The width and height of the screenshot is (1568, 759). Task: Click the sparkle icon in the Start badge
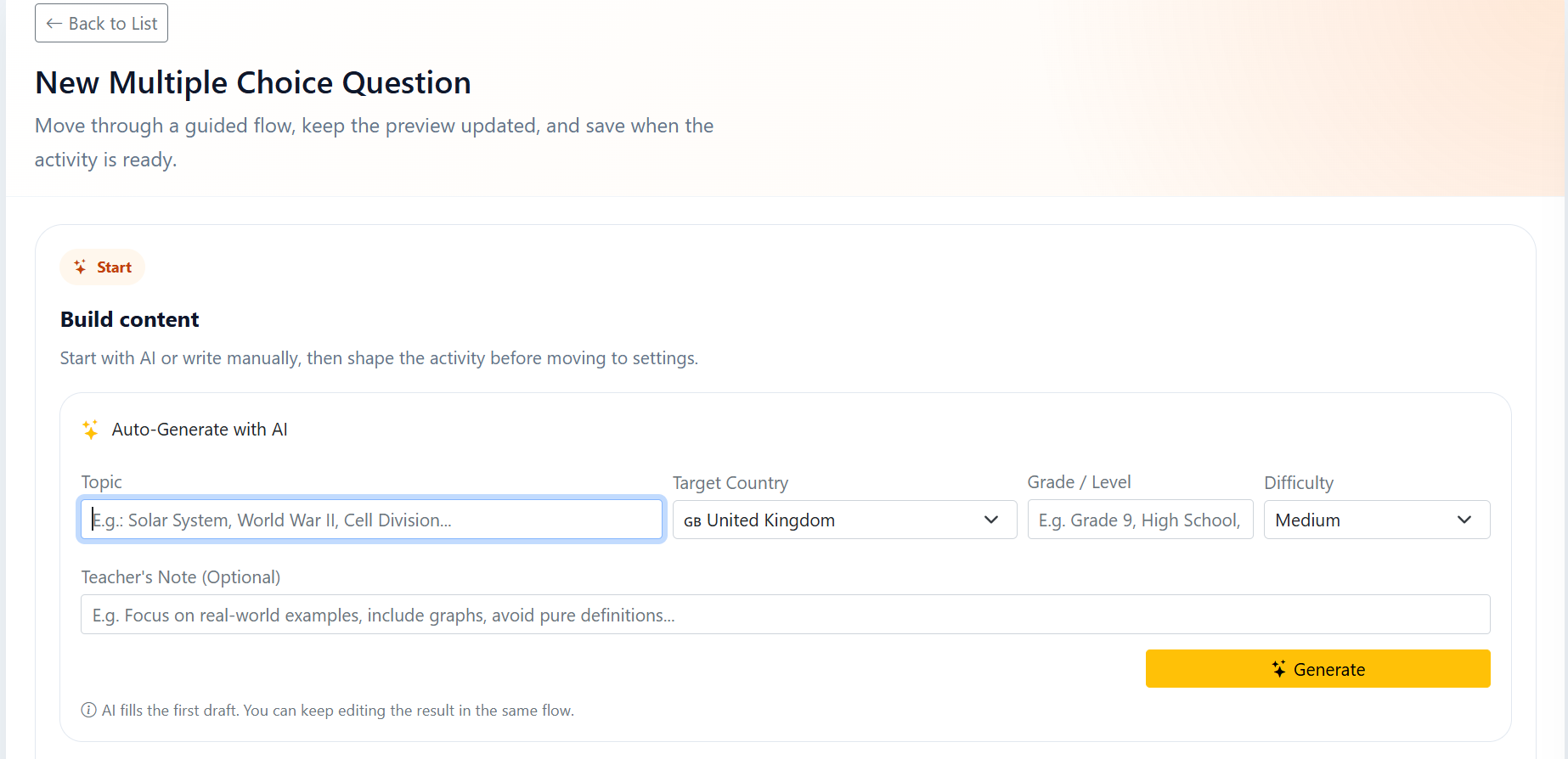(80, 267)
